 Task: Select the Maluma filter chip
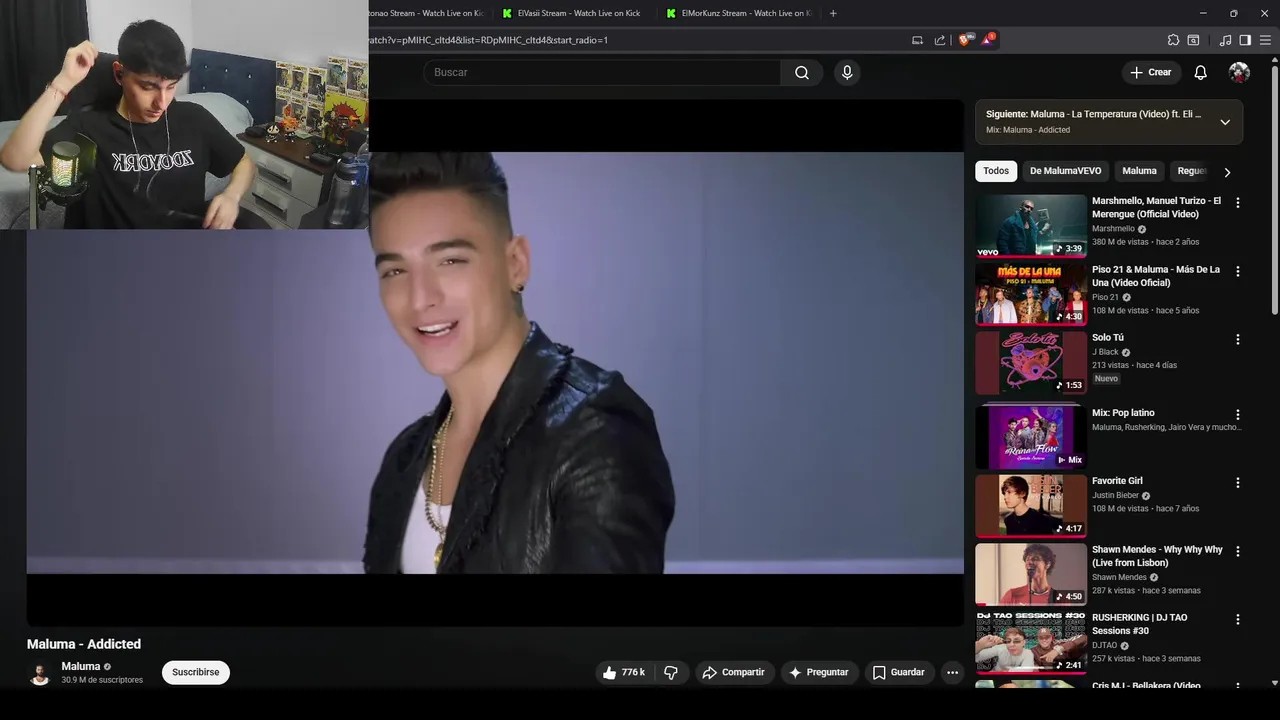point(1139,171)
